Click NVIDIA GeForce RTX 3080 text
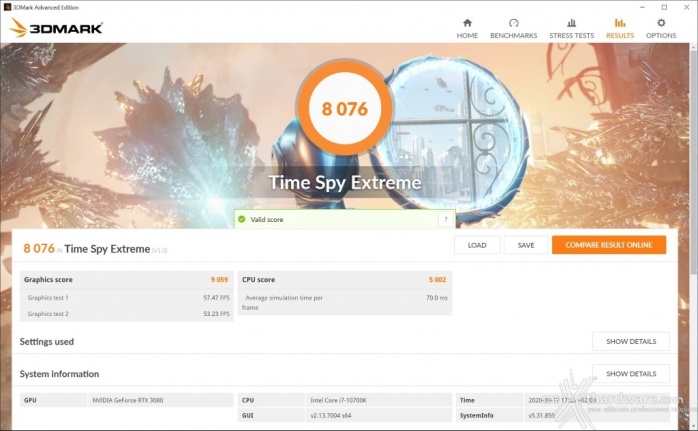Screen dimensions: 698x431 [x=128, y=400]
